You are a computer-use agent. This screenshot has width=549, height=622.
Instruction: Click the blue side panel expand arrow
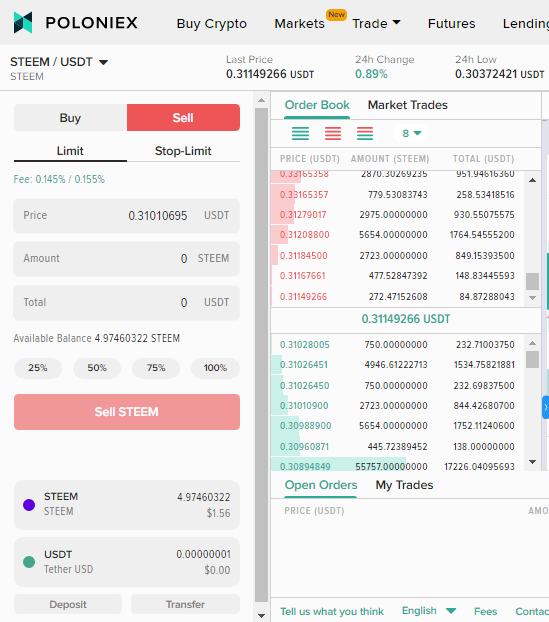click(545, 407)
